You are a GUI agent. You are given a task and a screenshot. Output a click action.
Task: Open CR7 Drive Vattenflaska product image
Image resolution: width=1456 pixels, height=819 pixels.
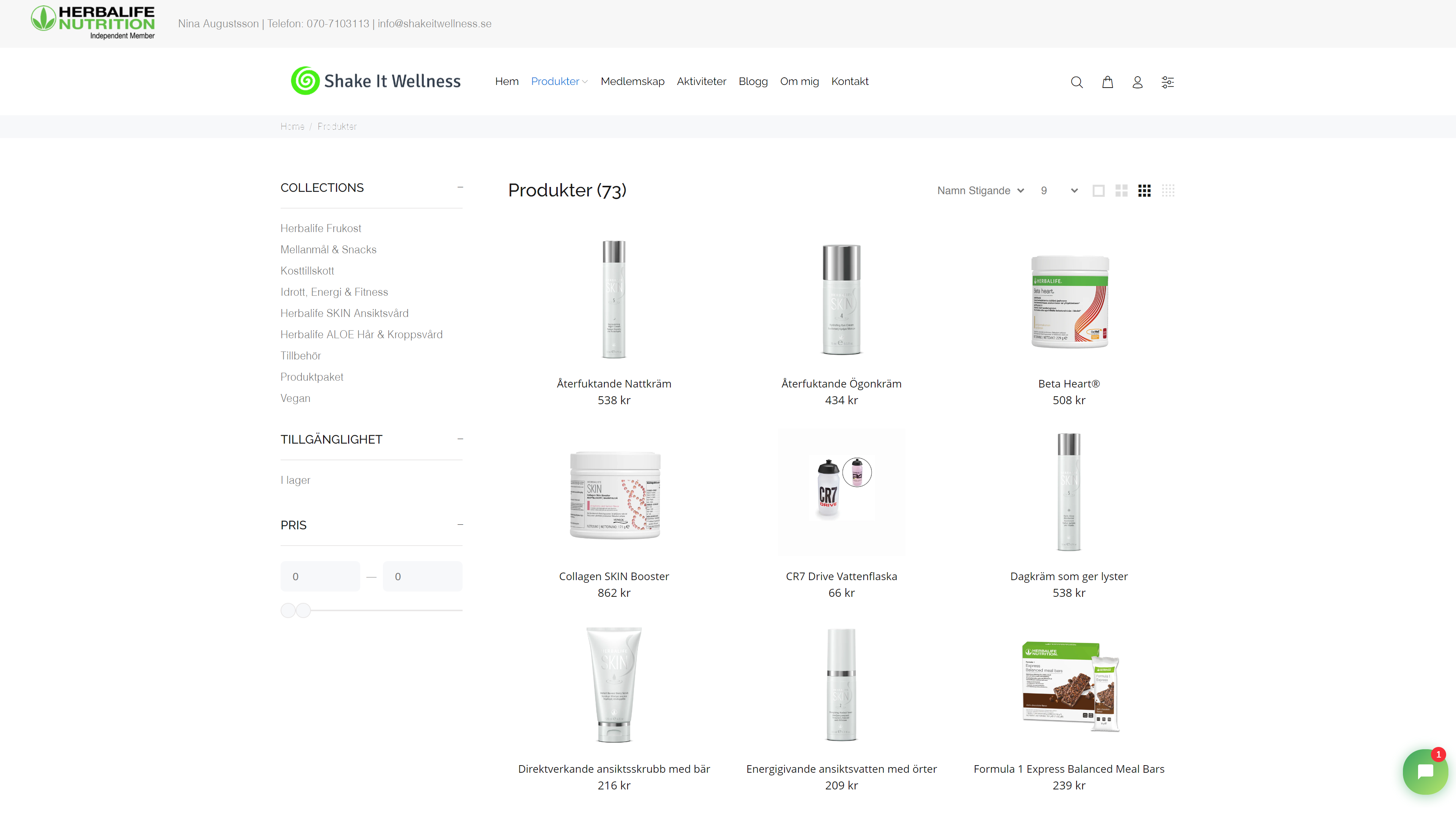[841, 492]
